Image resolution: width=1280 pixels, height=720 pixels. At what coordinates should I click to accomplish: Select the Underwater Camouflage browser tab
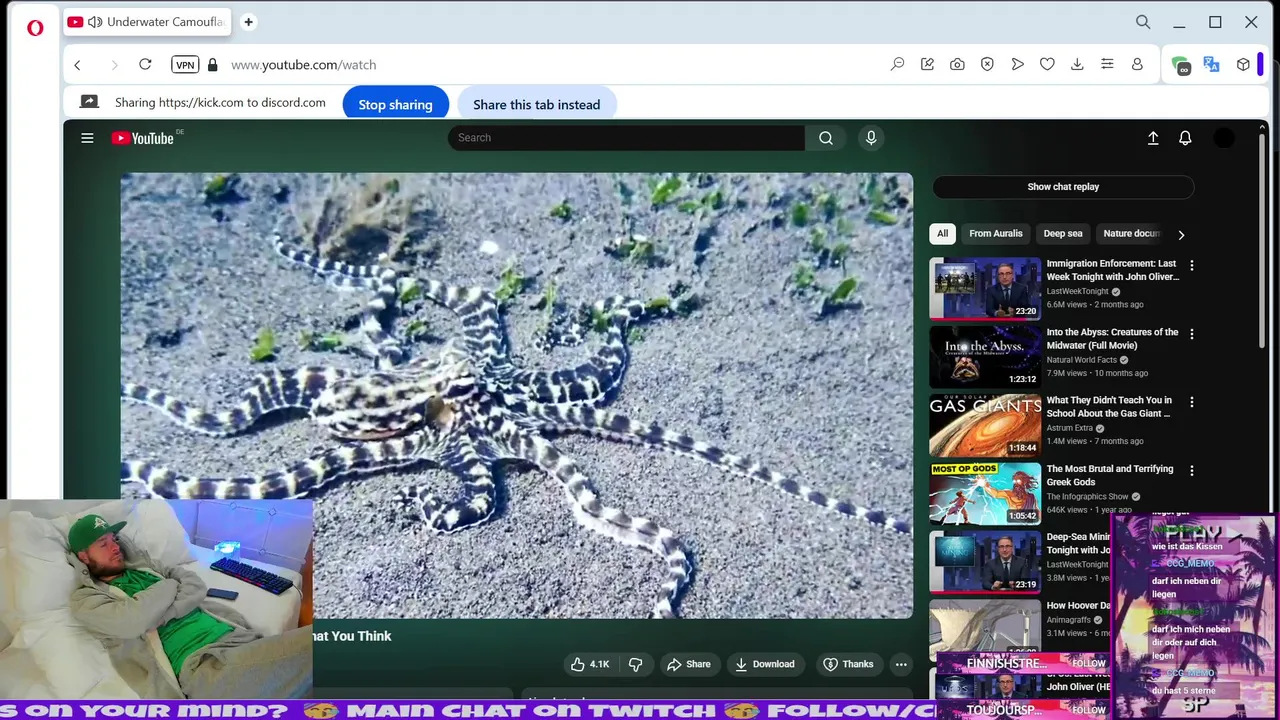pos(146,22)
